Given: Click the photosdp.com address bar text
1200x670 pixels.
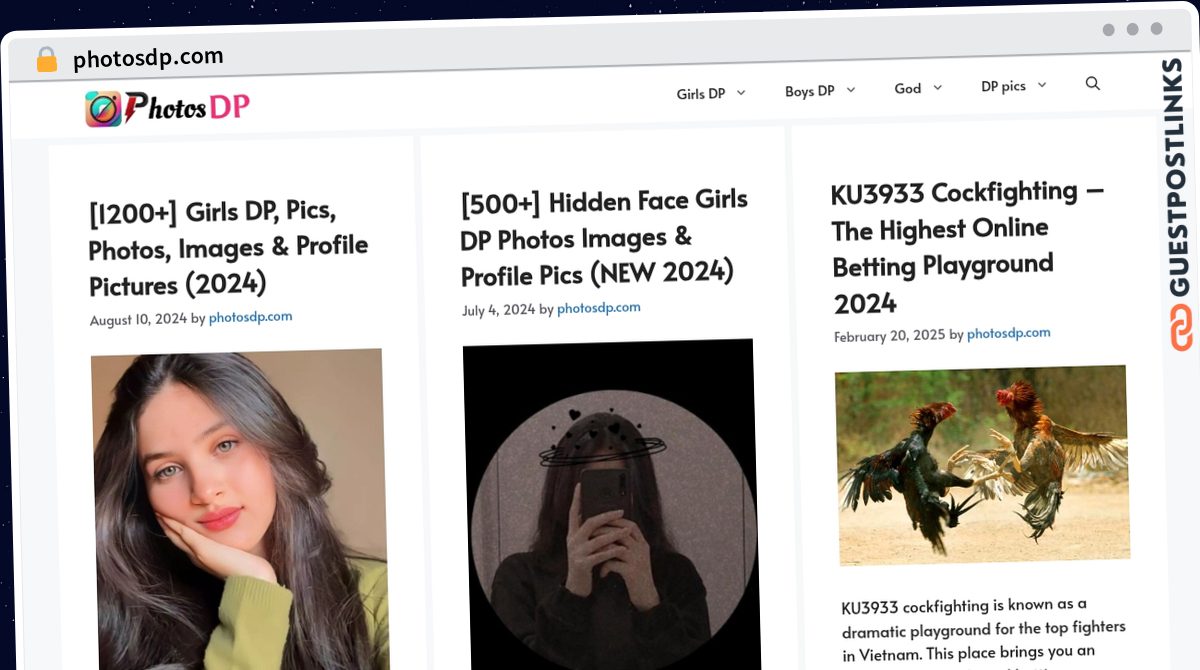Looking at the screenshot, I should coord(148,58).
